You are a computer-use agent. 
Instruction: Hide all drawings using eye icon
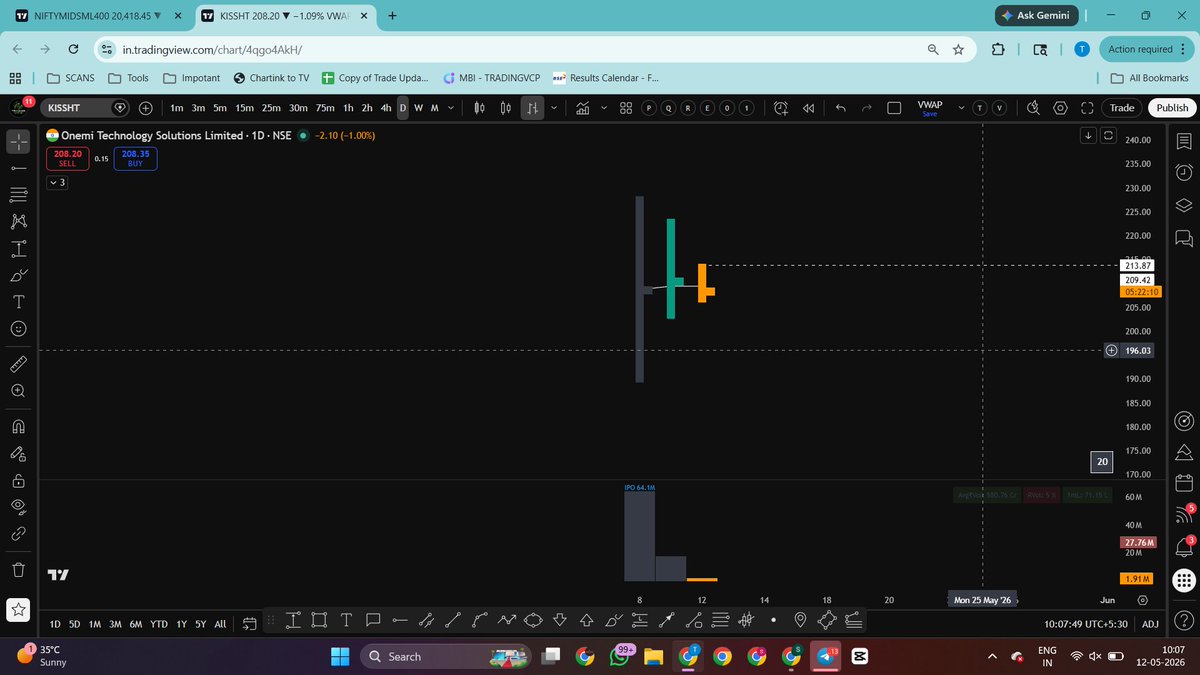coord(18,507)
